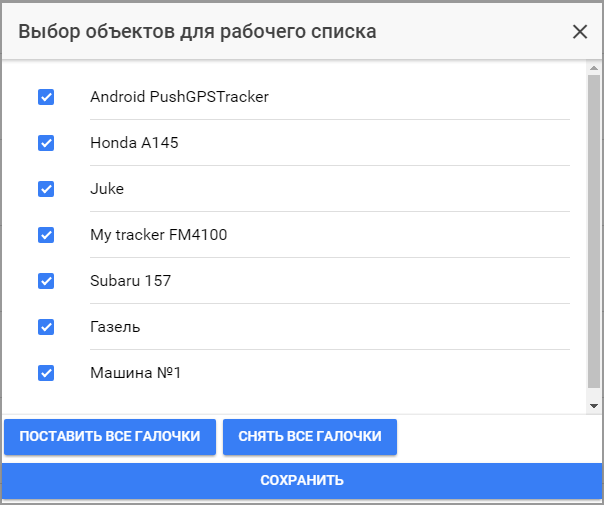
Task: Uncheck the Машина №1 checkbox
Action: pos(46,373)
